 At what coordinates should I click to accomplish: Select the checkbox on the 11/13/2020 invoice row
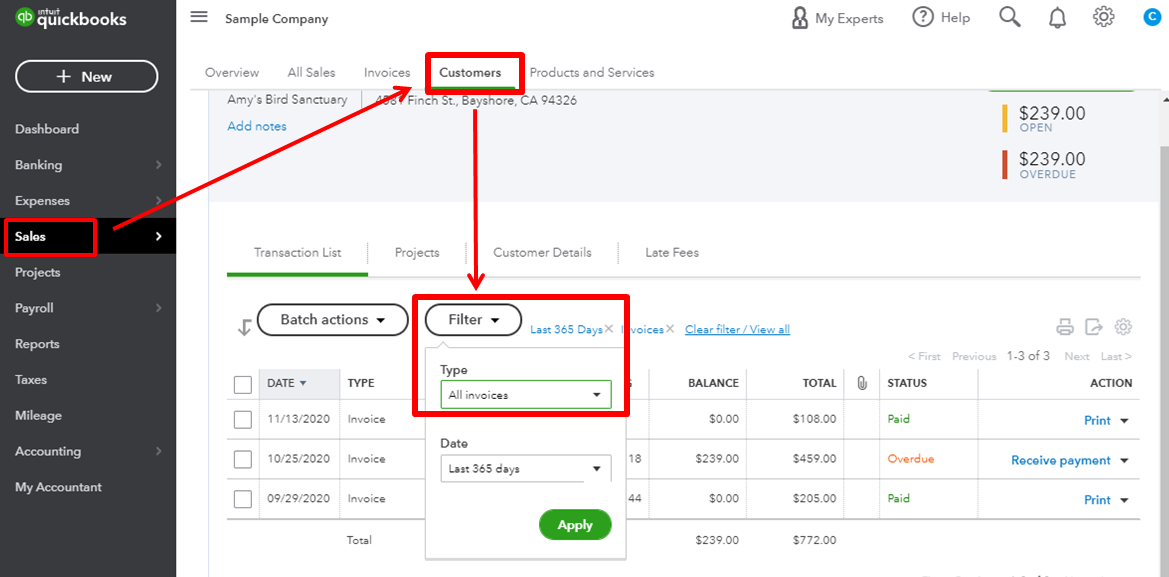(243, 419)
